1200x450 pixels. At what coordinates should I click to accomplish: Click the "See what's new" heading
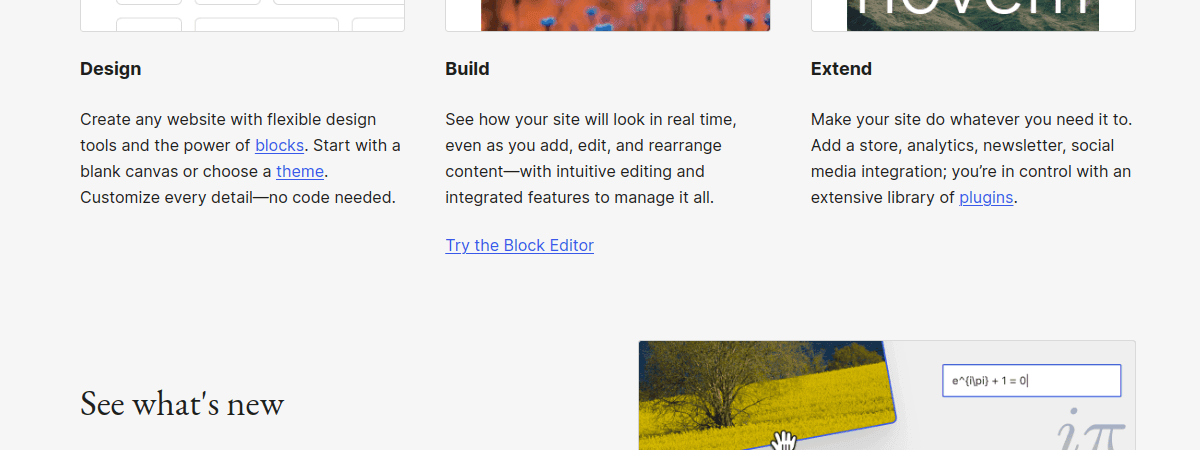182,403
